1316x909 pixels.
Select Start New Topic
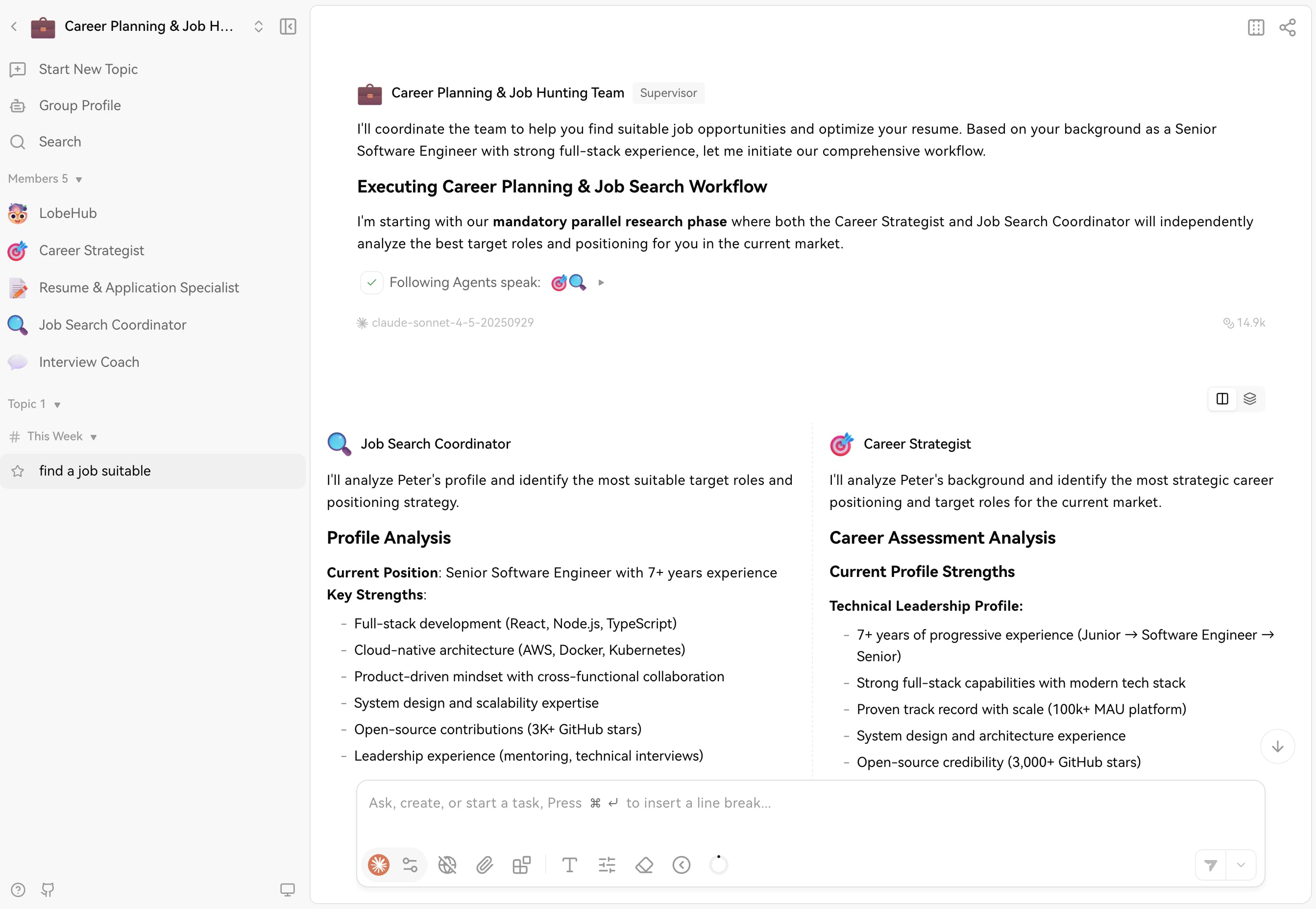pos(88,70)
